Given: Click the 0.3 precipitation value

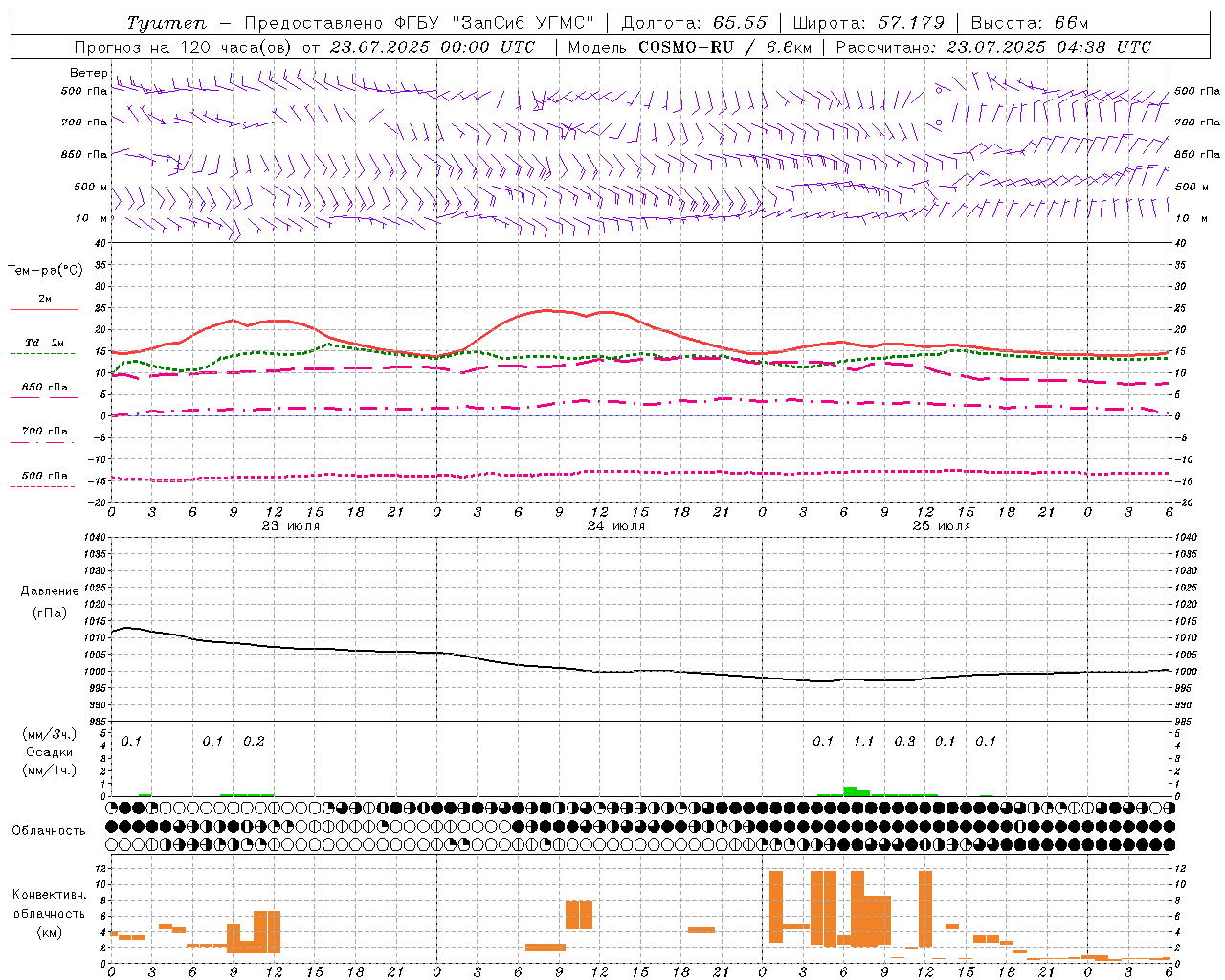Looking at the screenshot, I should (904, 742).
